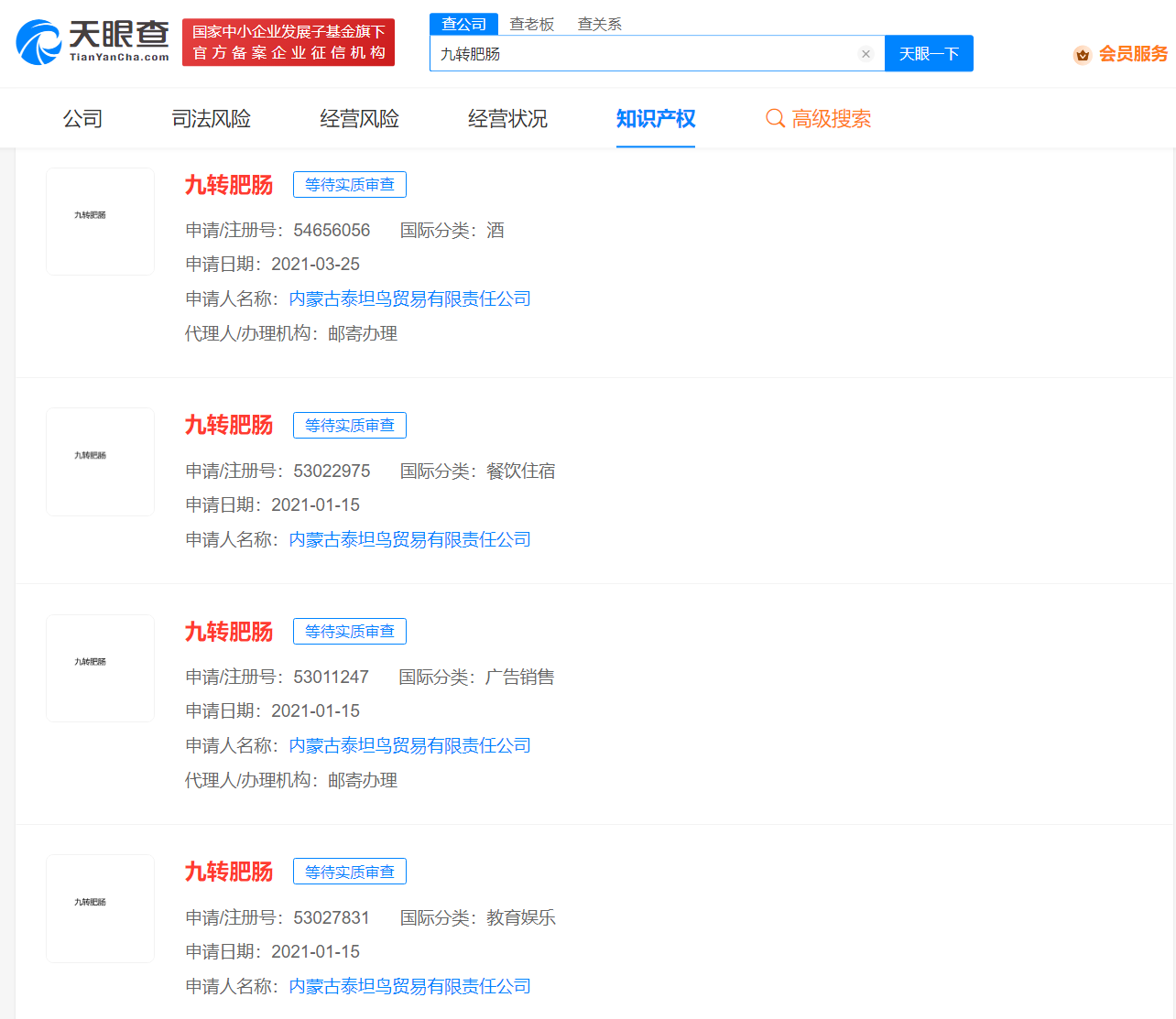This screenshot has width=1176, height=1019.
Task: Click the 国家中小企业发展子基金旗下 red banner
Action: coord(289,42)
